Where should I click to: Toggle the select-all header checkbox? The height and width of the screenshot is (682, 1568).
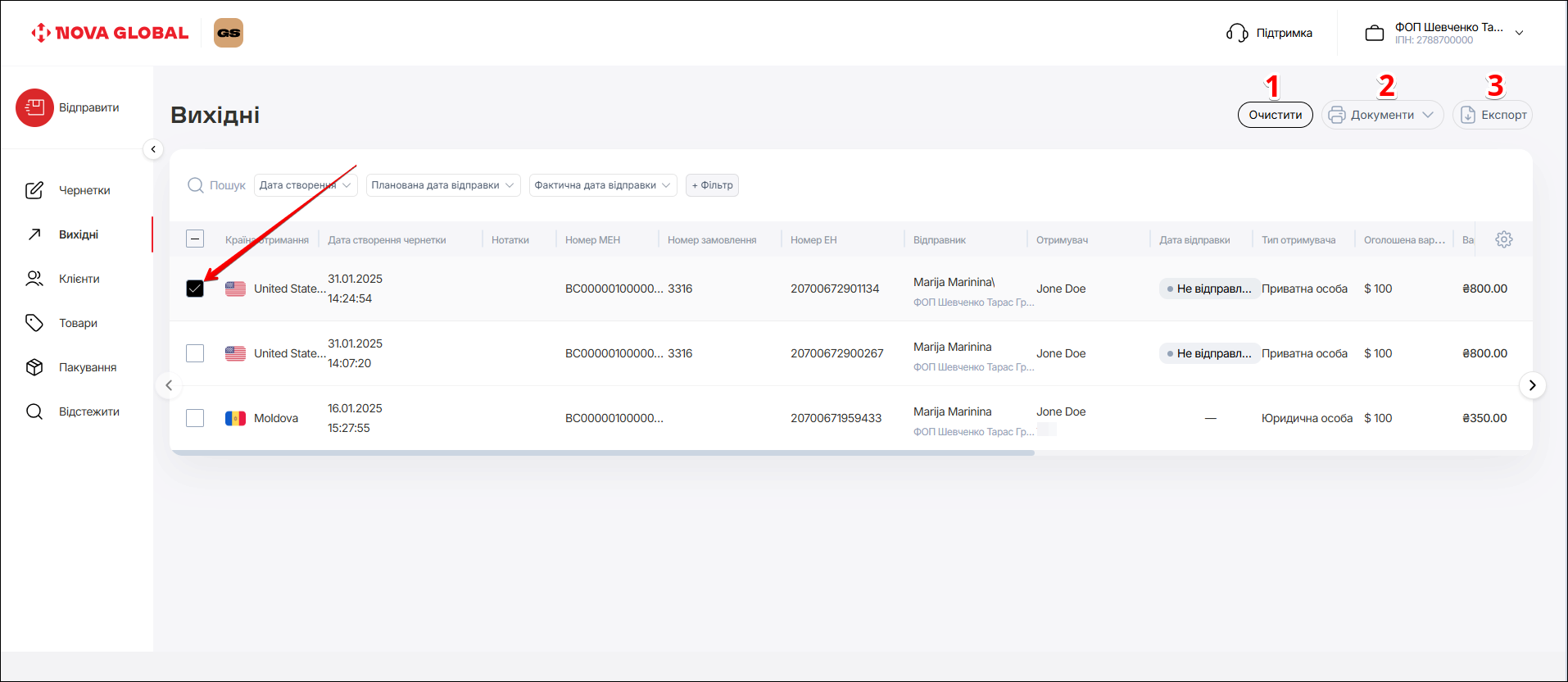195,239
